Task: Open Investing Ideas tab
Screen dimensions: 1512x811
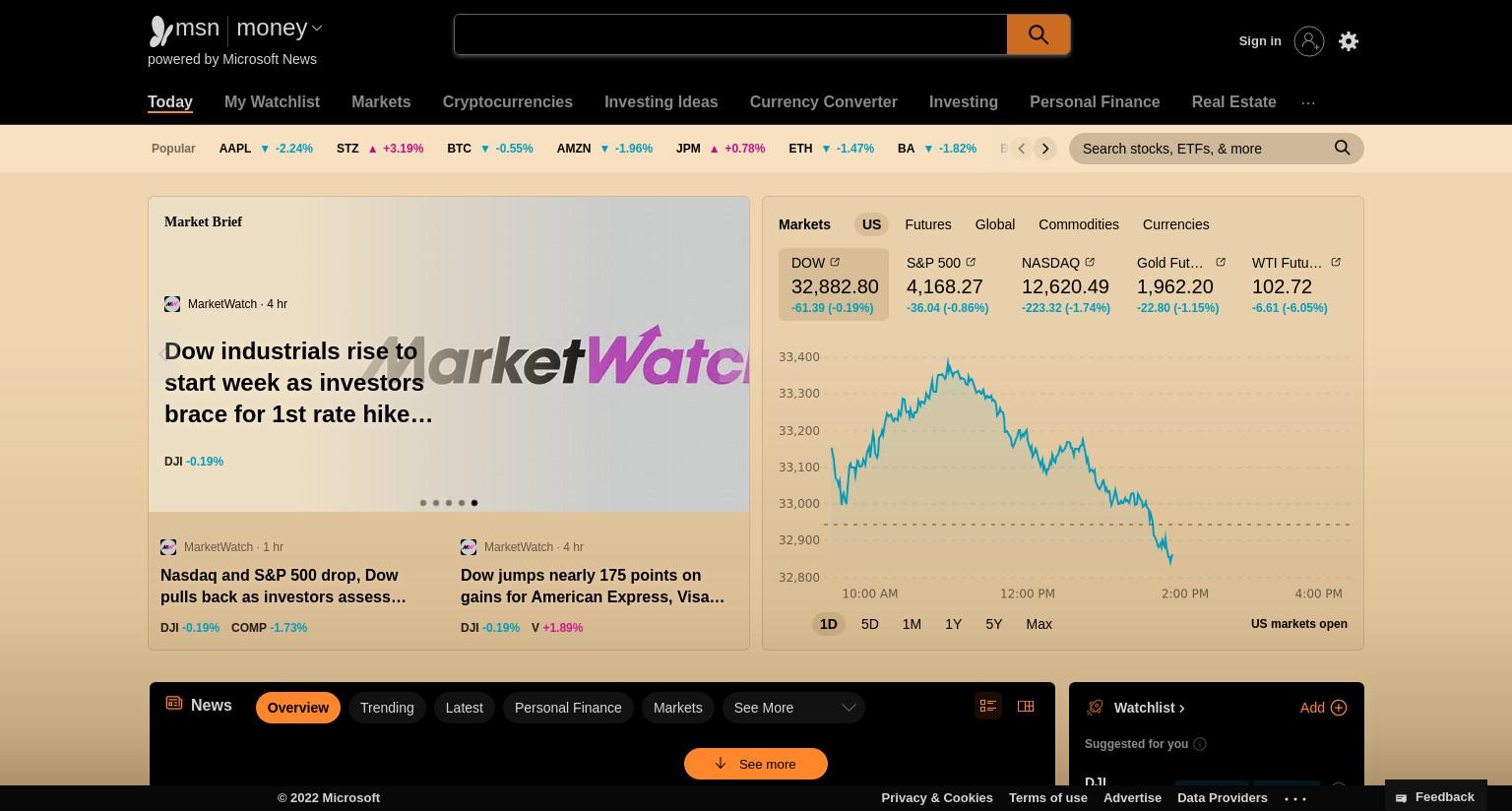Action: (661, 102)
